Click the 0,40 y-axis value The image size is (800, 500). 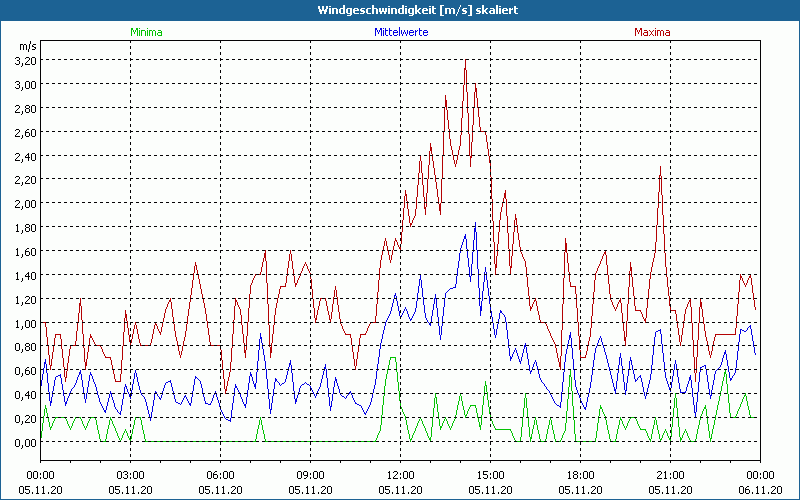[x=26, y=395]
